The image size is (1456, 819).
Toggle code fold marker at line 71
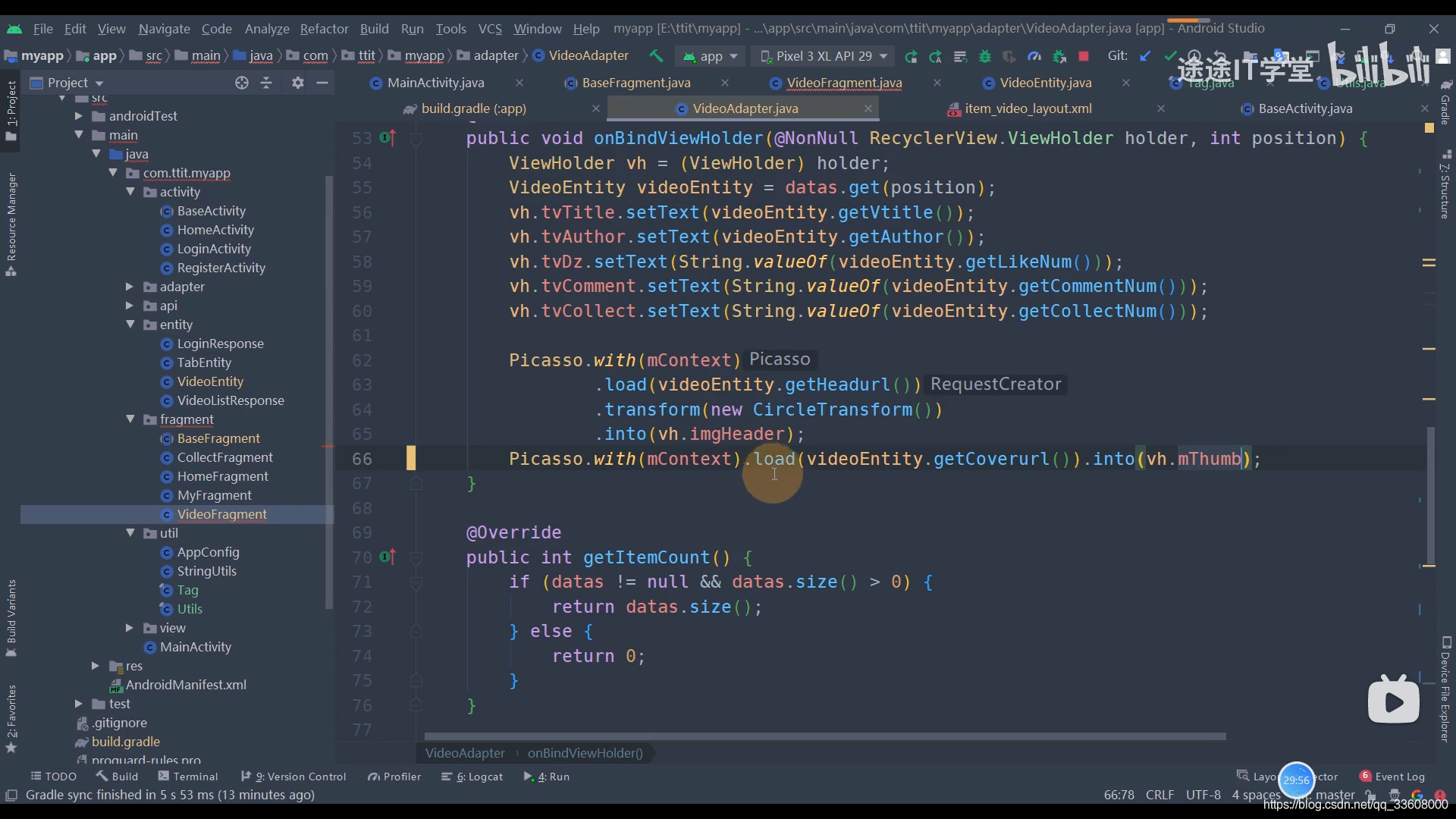click(416, 582)
